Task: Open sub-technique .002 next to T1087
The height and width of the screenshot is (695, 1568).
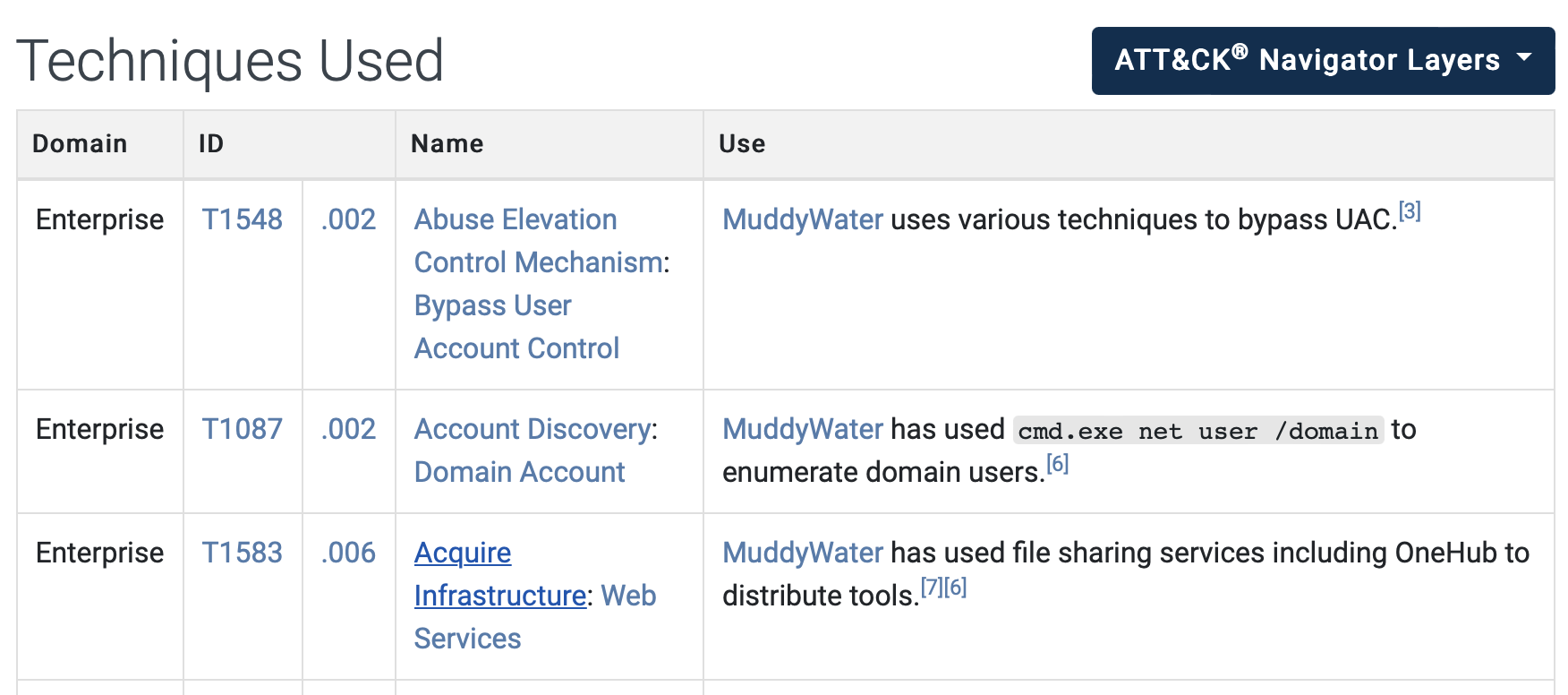Action: pyautogui.click(x=350, y=429)
